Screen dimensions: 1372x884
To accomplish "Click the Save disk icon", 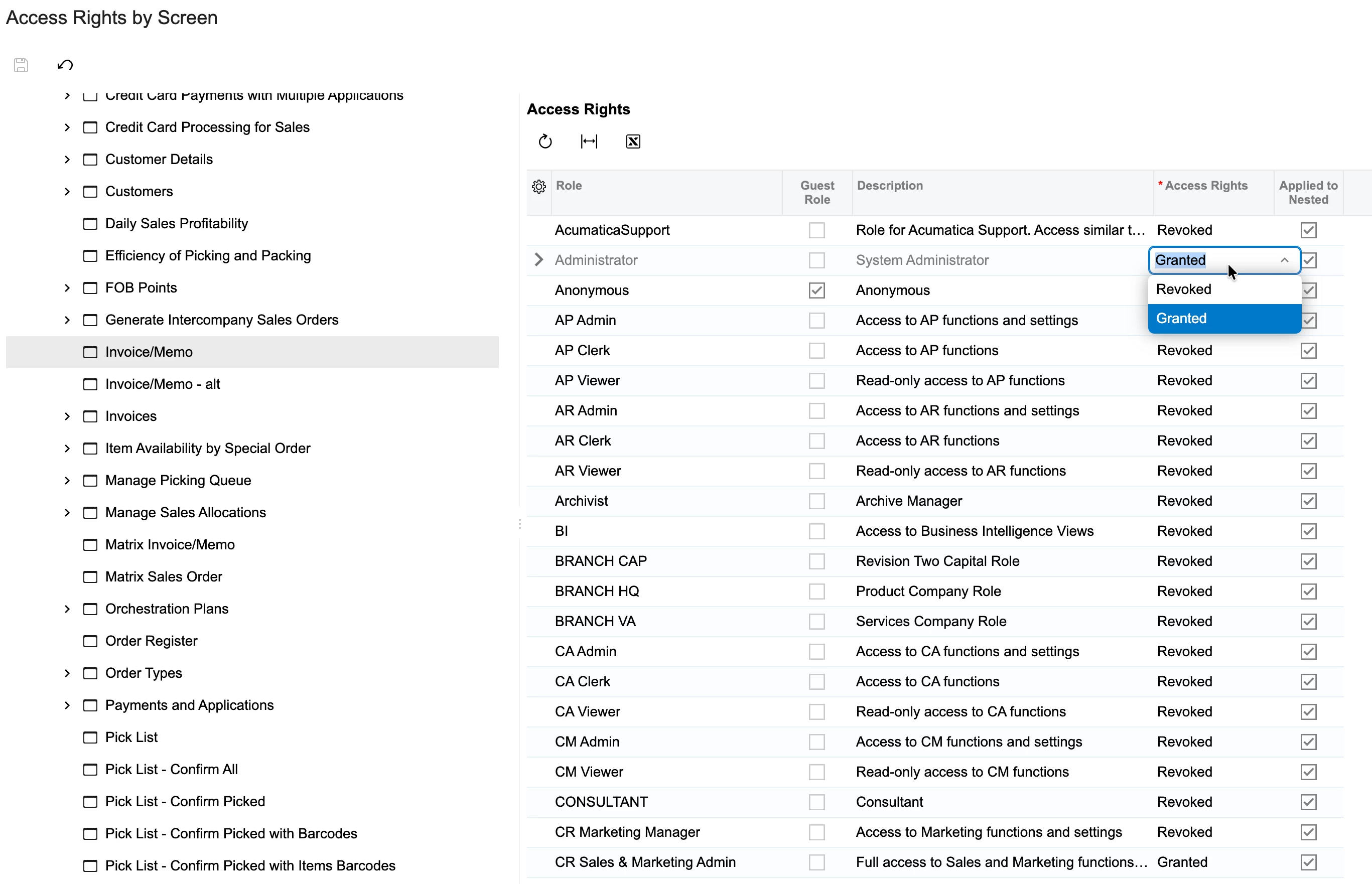I will [x=21, y=65].
